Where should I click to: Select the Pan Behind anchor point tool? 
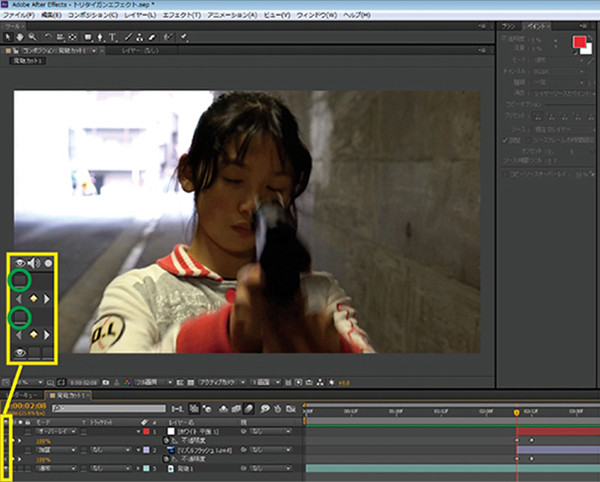[72, 37]
